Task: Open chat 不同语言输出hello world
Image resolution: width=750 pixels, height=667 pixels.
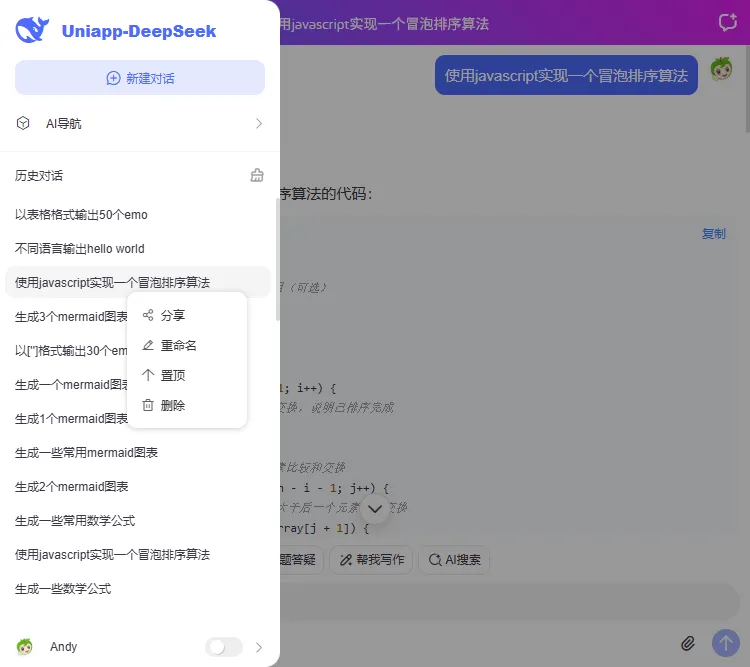Action: [x=79, y=248]
